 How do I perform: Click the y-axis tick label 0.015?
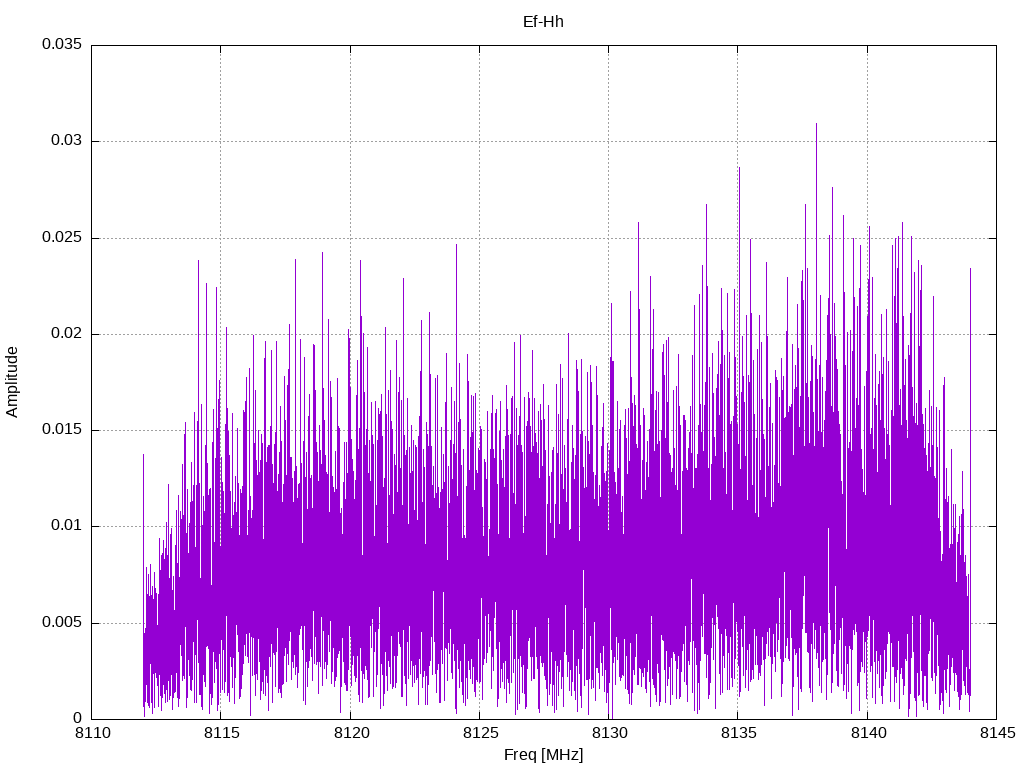coord(62,429)
